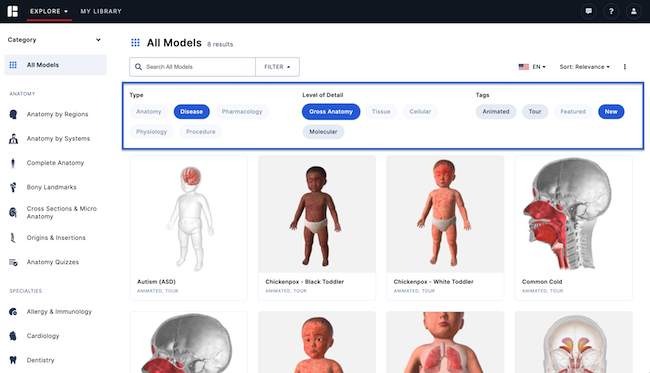Collapse the FILTER panel button
Image resolution: width=650 pixels, height=373 pixels.
pos(277,67)
